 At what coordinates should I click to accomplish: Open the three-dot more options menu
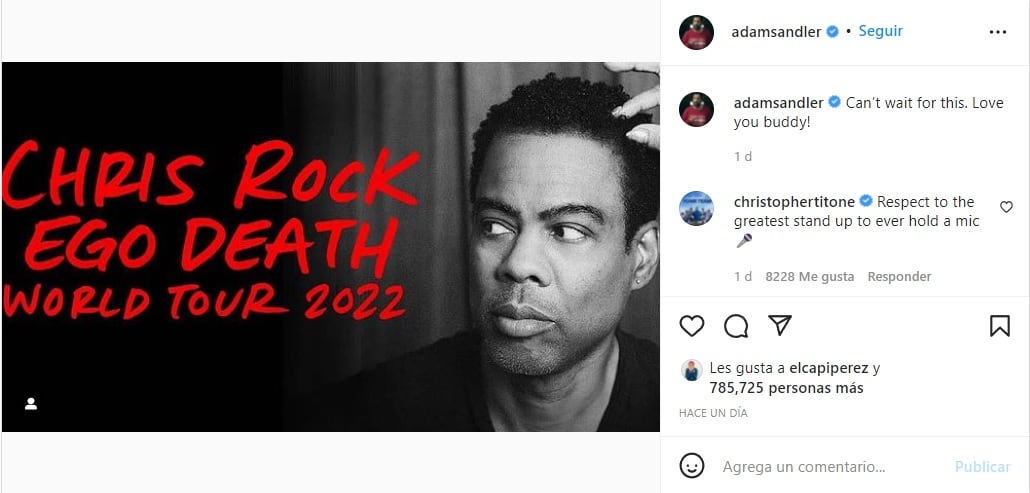tap(997, 32)
